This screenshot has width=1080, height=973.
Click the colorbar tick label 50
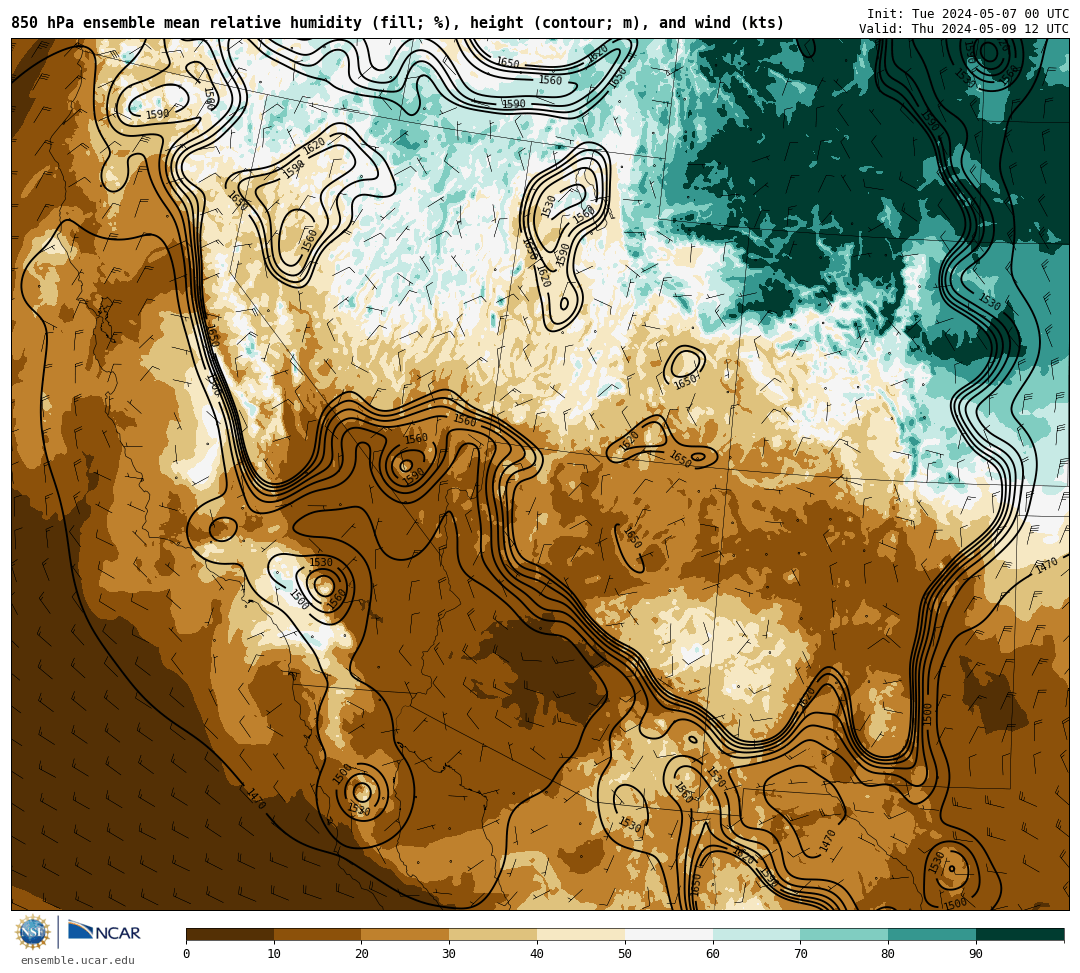pyautogui.click(x=625, y=954)
